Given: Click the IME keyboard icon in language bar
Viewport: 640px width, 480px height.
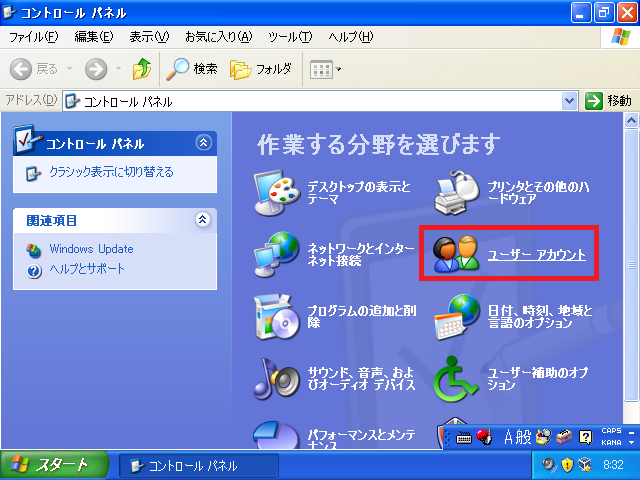Looking at the screenshot, I should coord(464,438).
